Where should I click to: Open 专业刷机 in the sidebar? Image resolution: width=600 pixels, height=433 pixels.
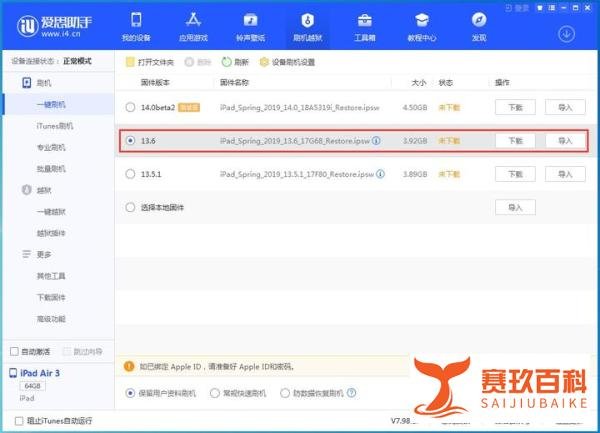tap(51, 147)
